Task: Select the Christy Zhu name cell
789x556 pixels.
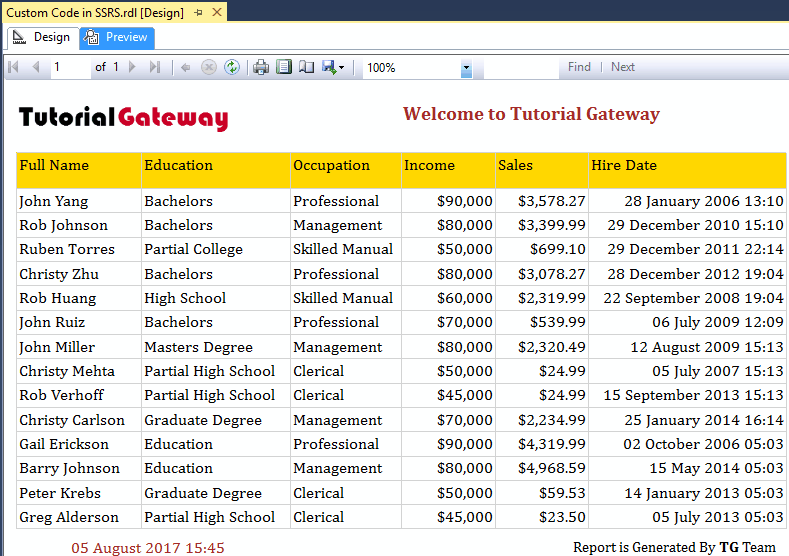Action: pyautogui.click(x=78, y=274)
